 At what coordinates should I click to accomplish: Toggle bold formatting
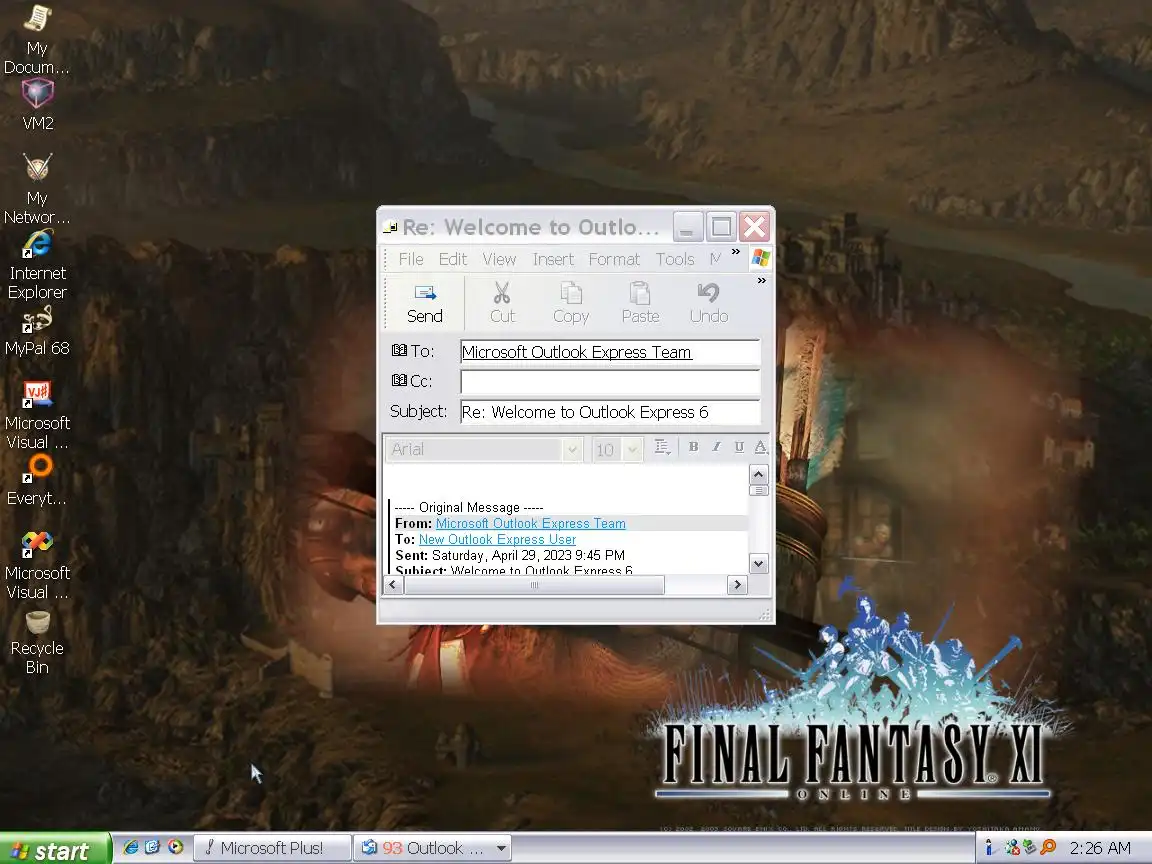click(x=693, y=447)
